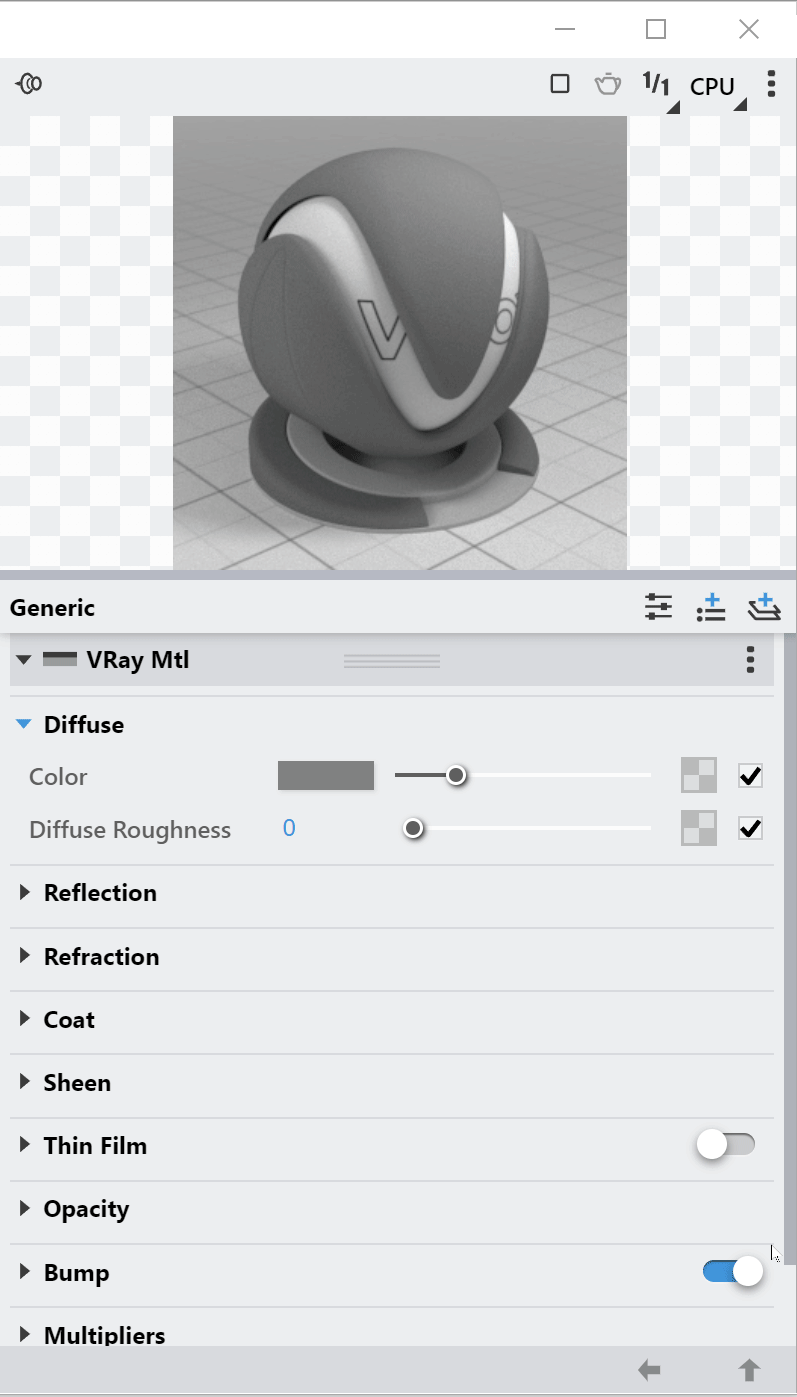
Task: Click the VRay Mtl drag handle lines
Action: click(392, 661)
